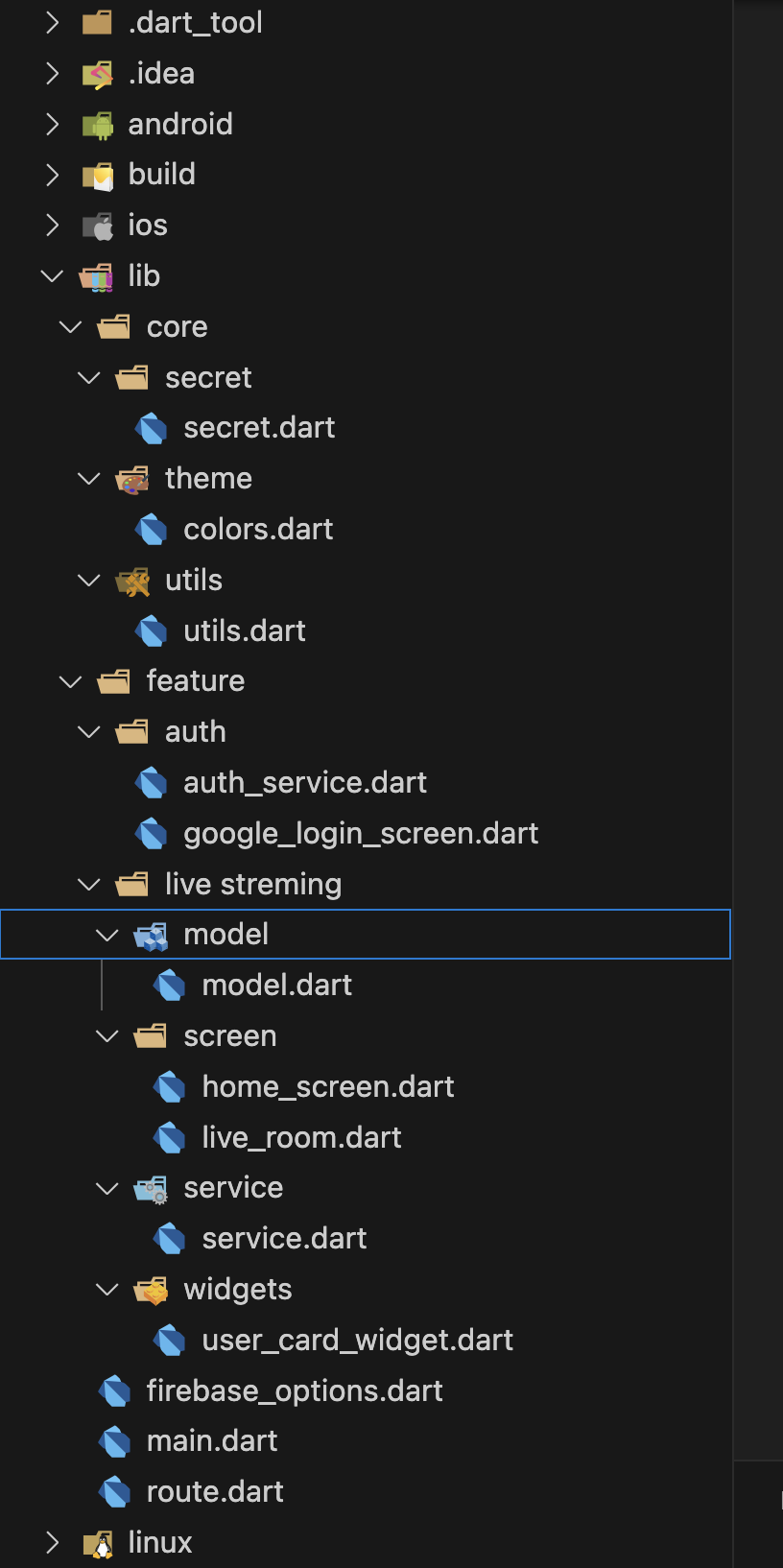Click the service folder gear icon
Image resolution: width=783 pixels, height=1568 pixels.
(151, 1190)
